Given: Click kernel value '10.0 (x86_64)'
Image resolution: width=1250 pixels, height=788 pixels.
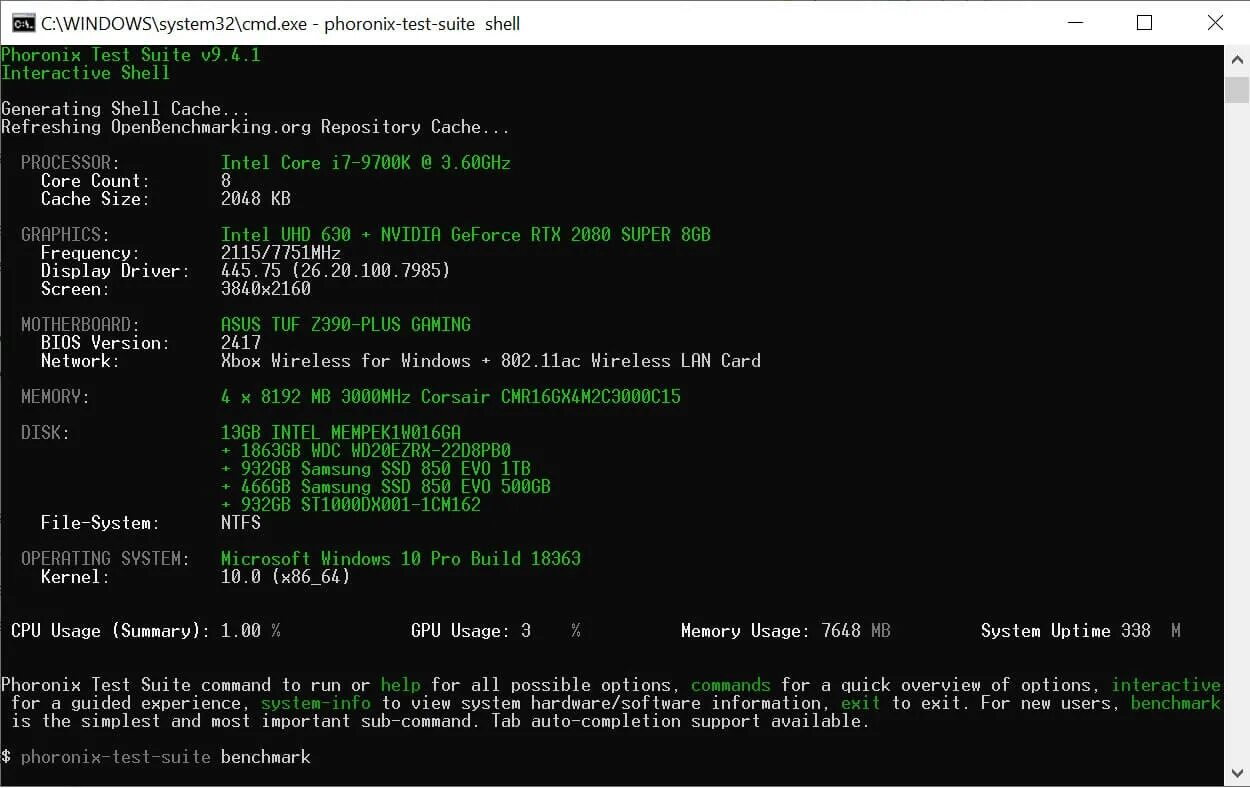Looking at the screenshot, I should [286, 577].
